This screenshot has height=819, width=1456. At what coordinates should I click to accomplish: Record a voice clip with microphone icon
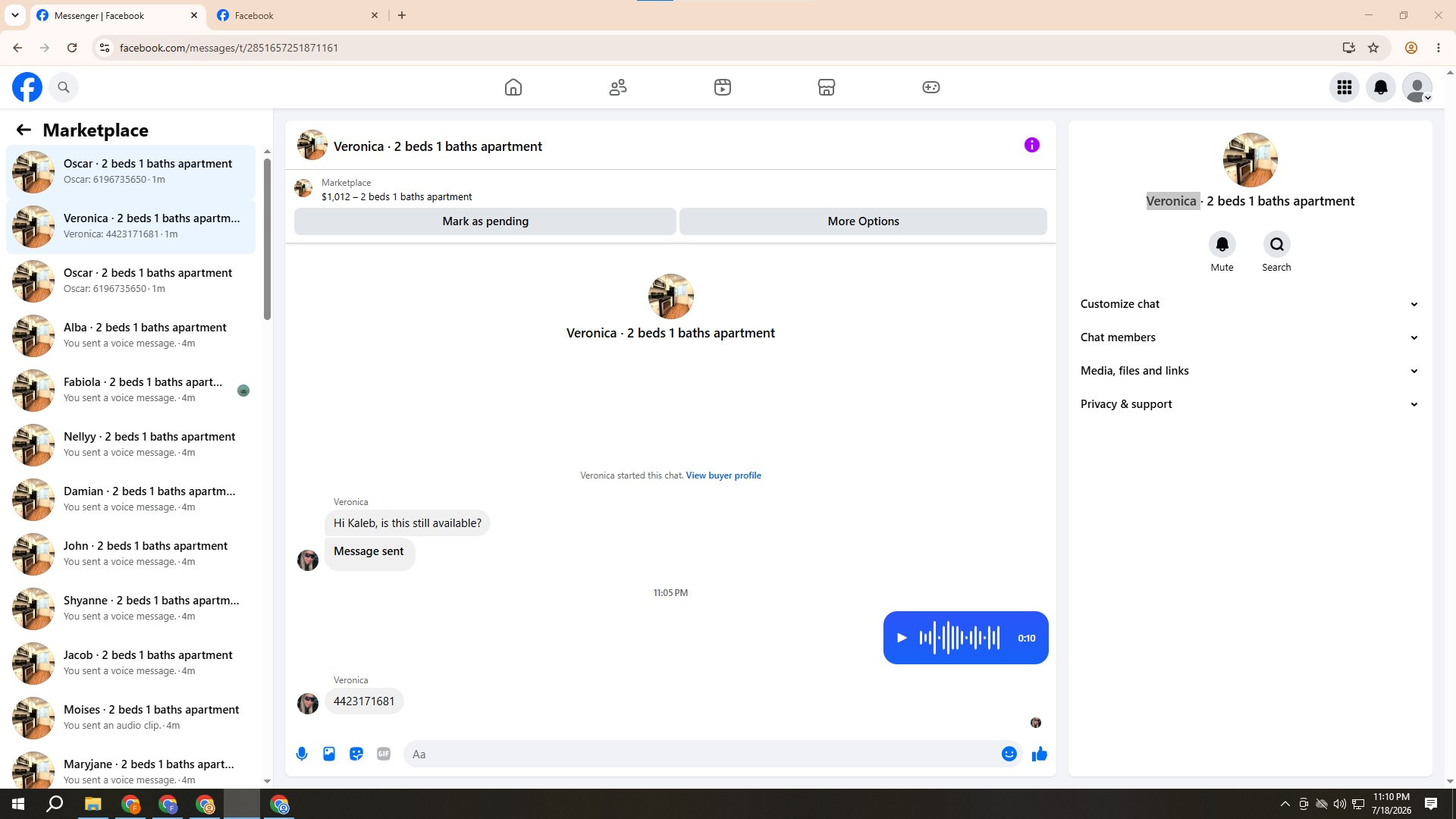[x=302, y=754]
